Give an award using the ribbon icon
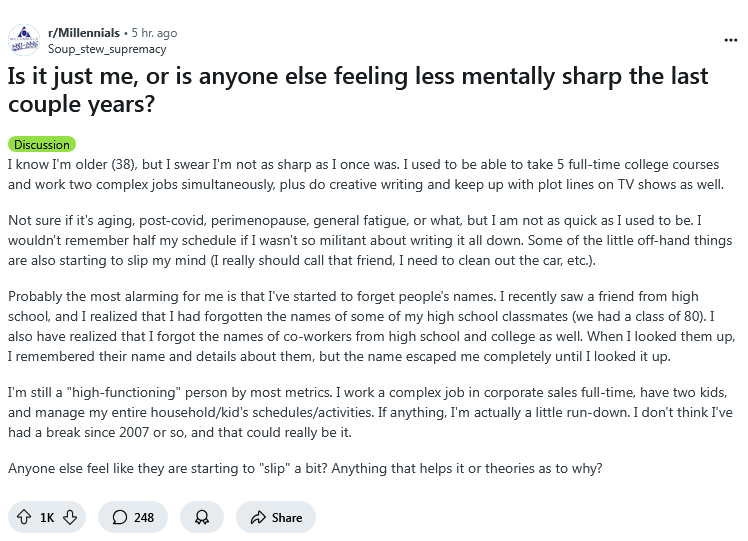The width and height of the screenshot is (748, 541). 202,517
